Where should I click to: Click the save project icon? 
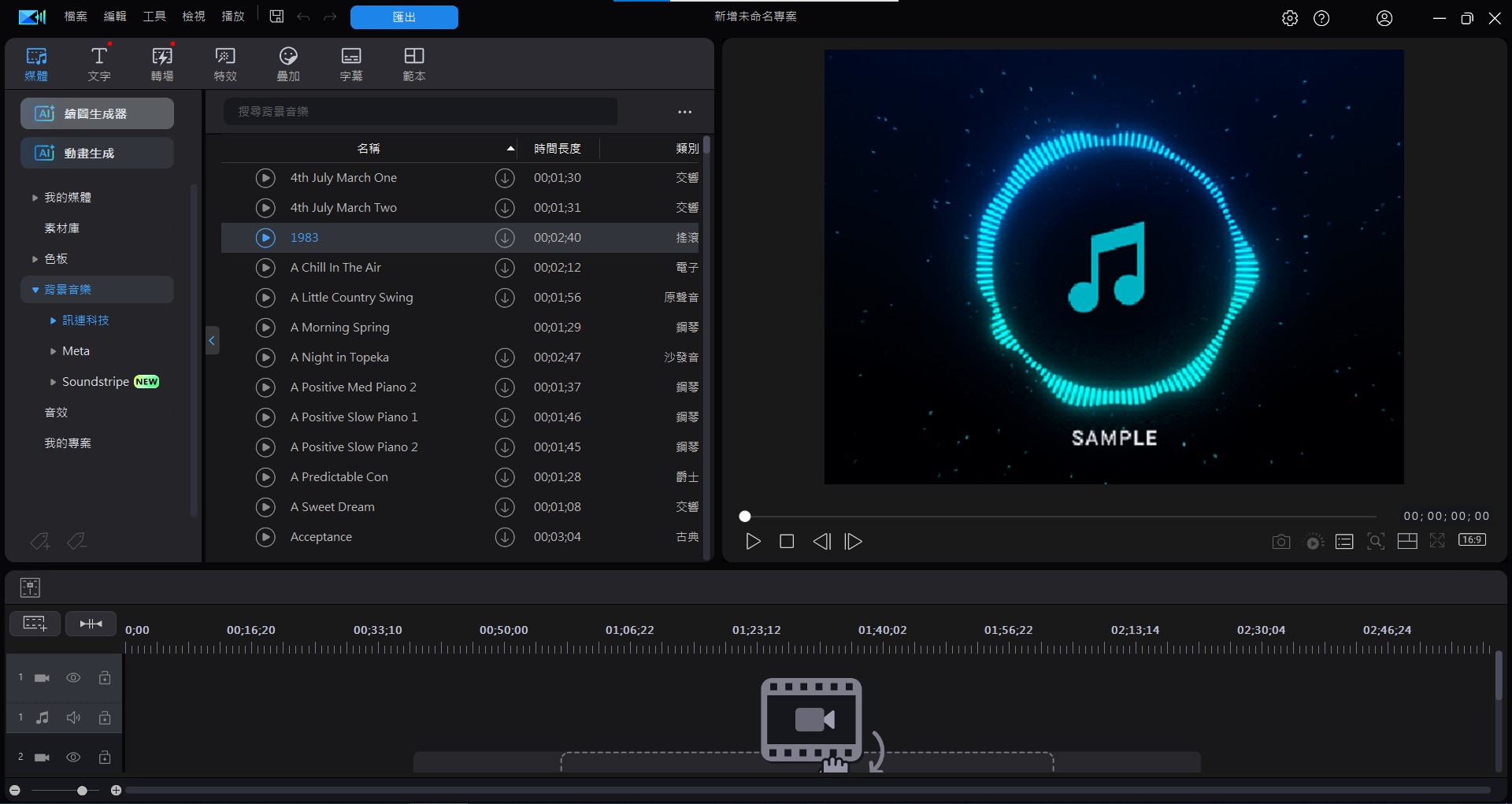[276, 17]
